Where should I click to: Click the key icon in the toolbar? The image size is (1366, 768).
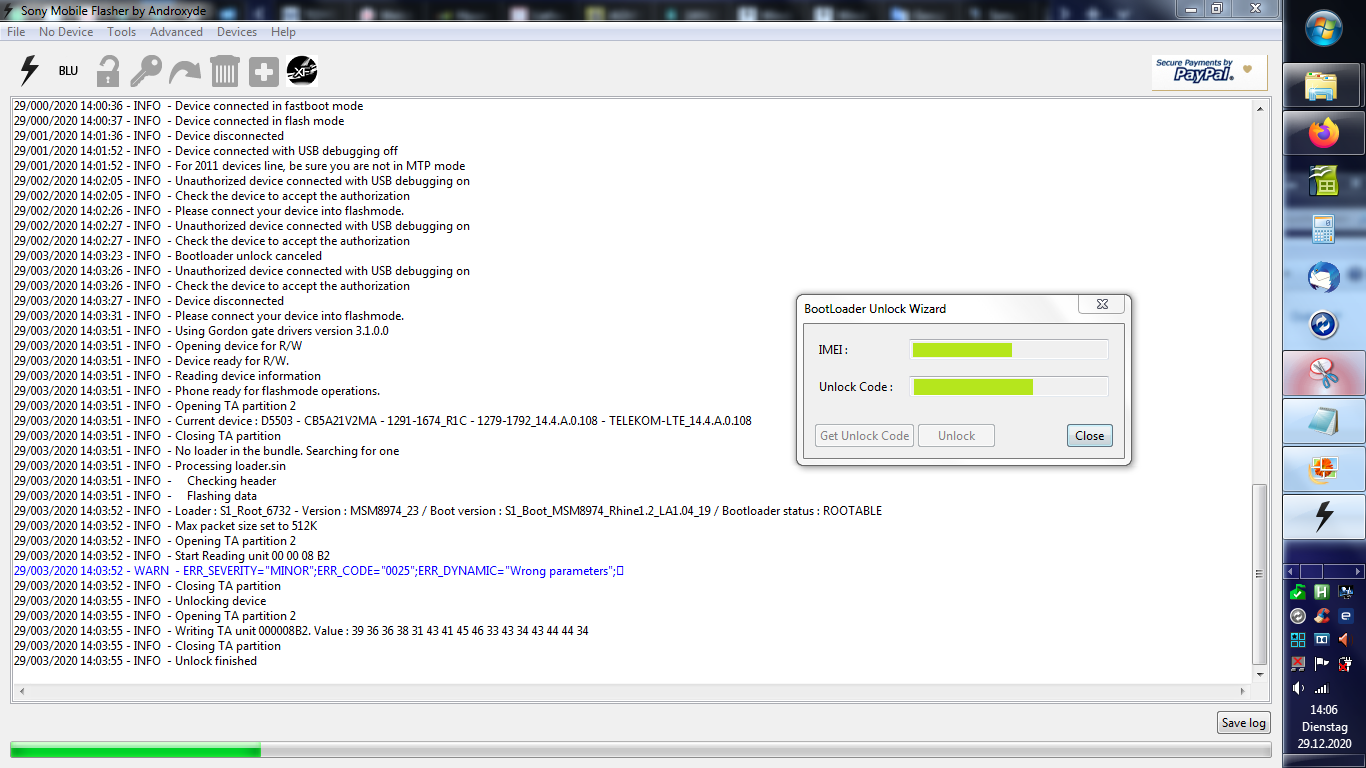point(146,71)
